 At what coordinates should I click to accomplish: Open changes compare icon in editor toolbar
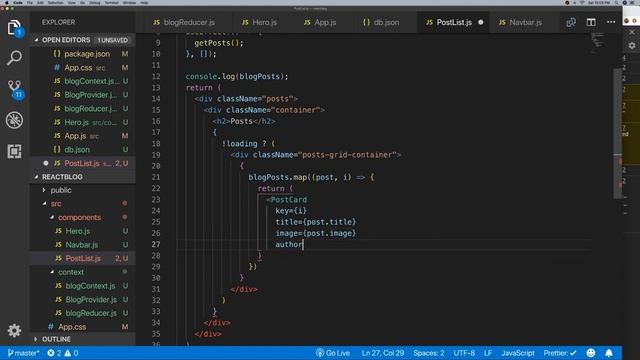point(571,22)
